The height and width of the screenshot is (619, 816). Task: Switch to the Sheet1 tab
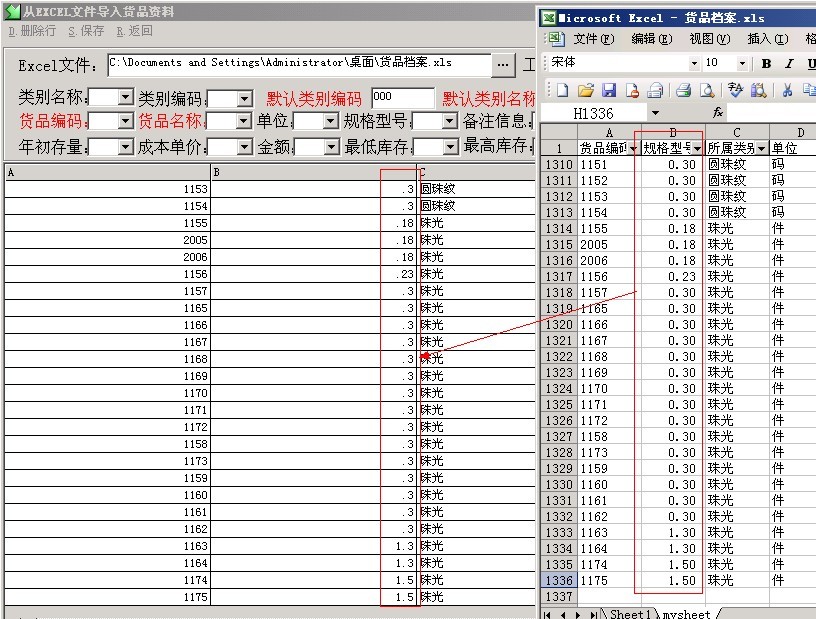coord(630,614)
